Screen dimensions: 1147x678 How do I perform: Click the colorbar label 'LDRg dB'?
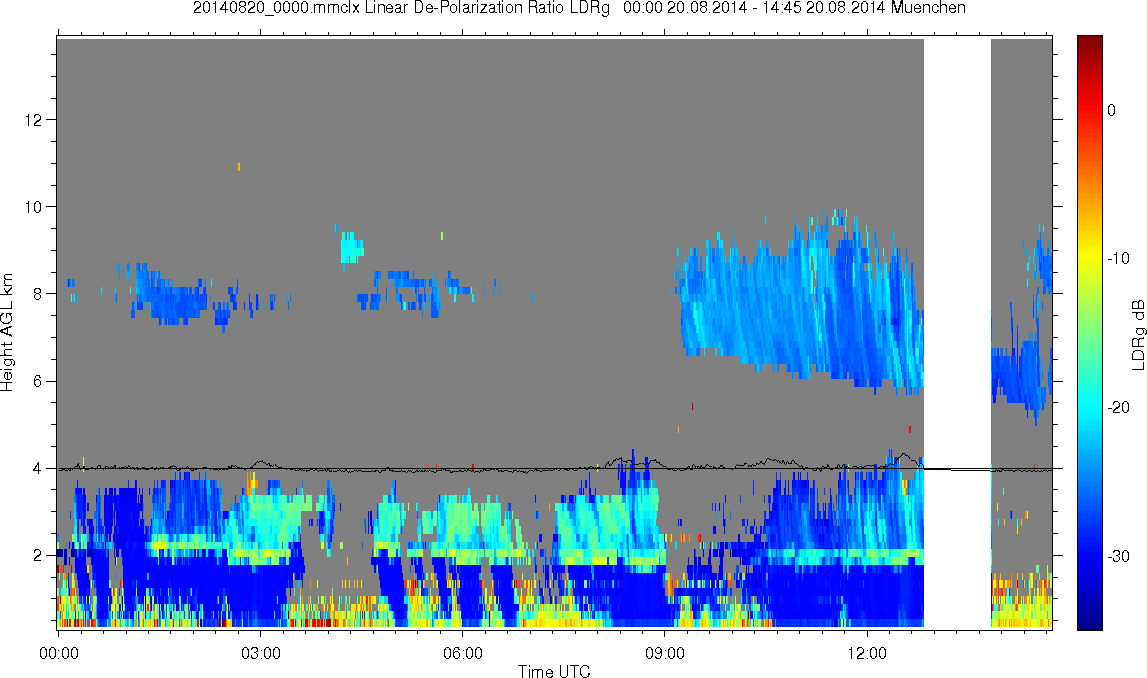coord(1138,334)
